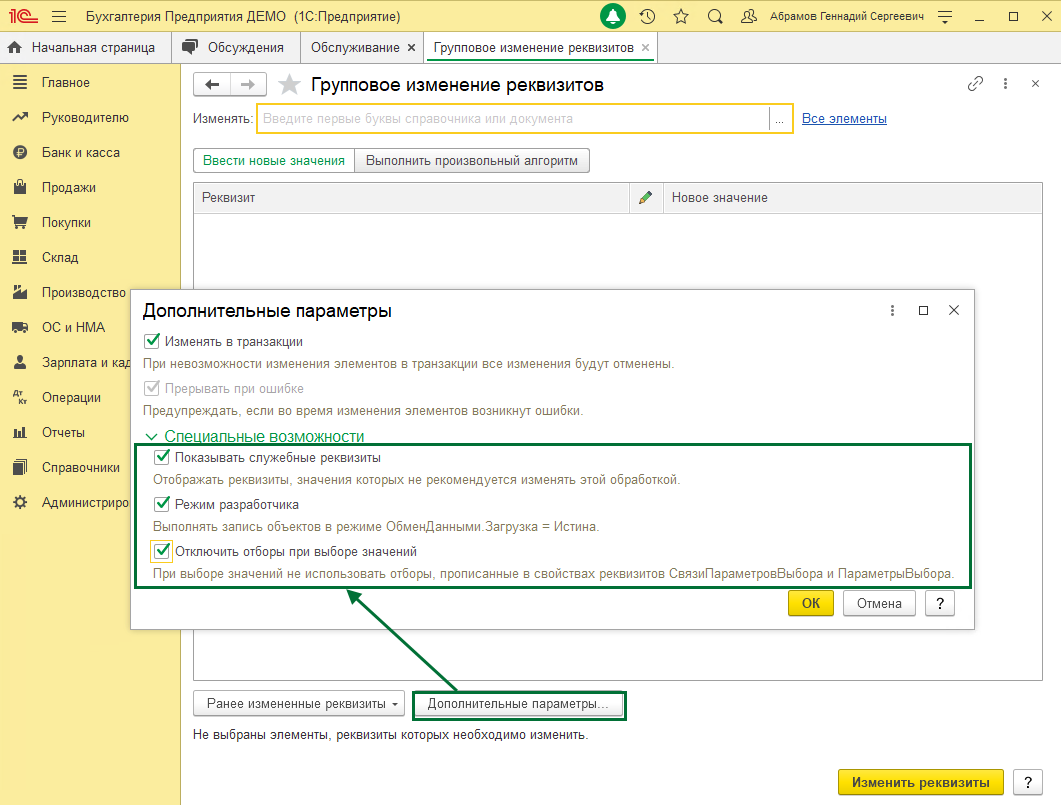Image resolution: width=1061 pixels, height=805 pixels.
Task: Close the Дополнительные параметры dialog
Action: 954,310
